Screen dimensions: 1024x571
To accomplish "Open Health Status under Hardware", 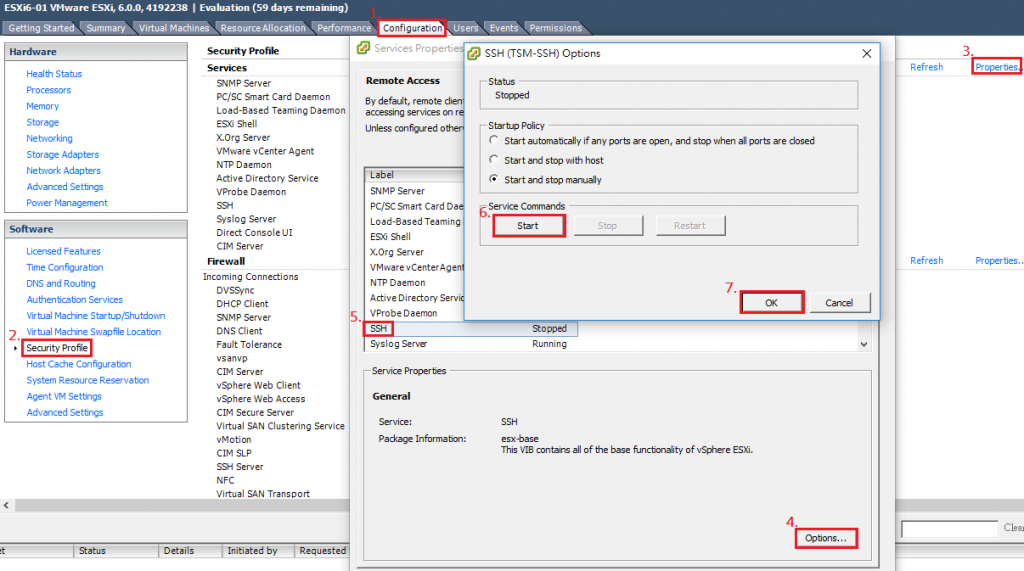I will [54, 74].
